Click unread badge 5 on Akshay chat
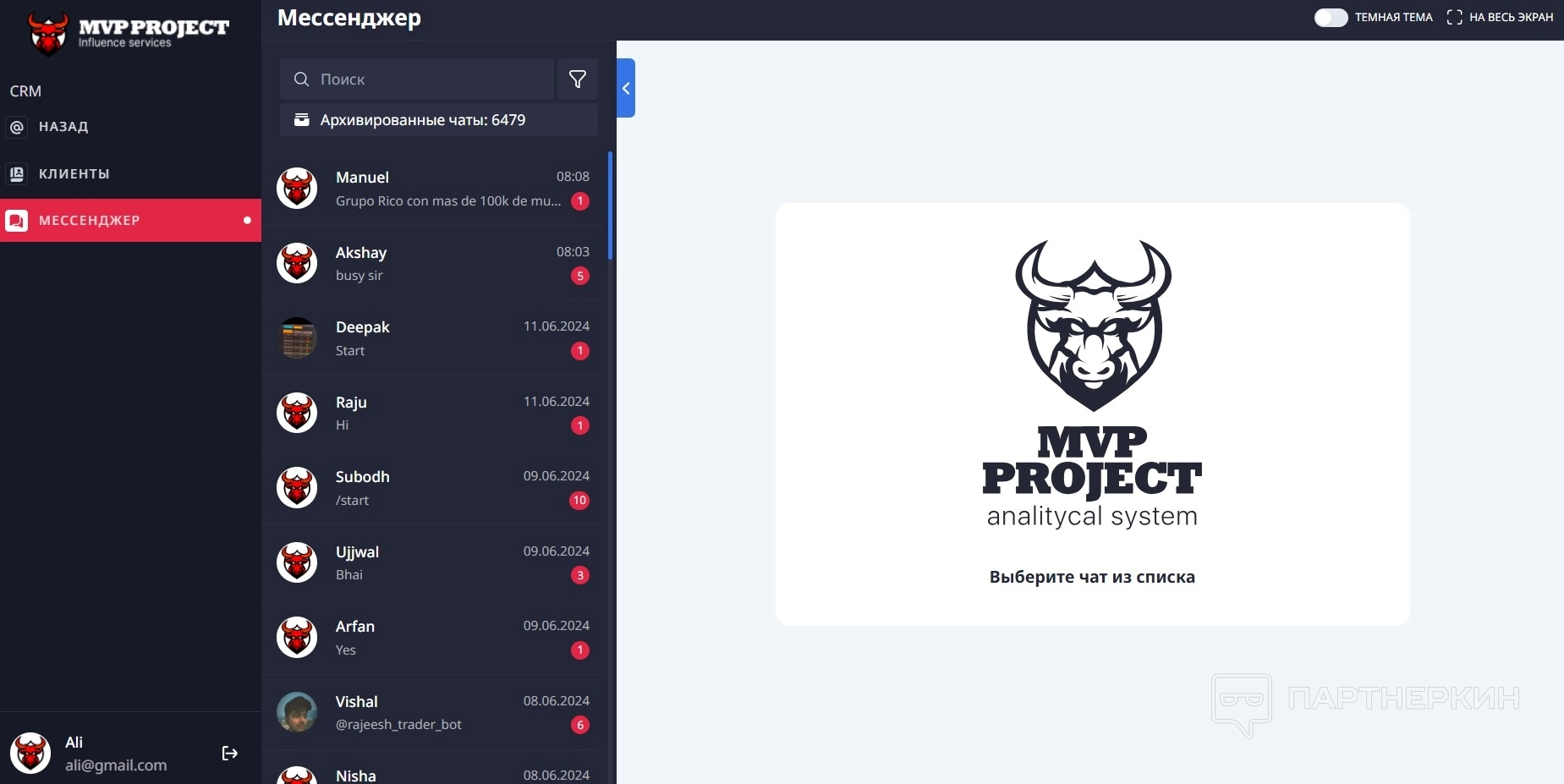This screenshot has height=784, width=1564. point(580,276)
